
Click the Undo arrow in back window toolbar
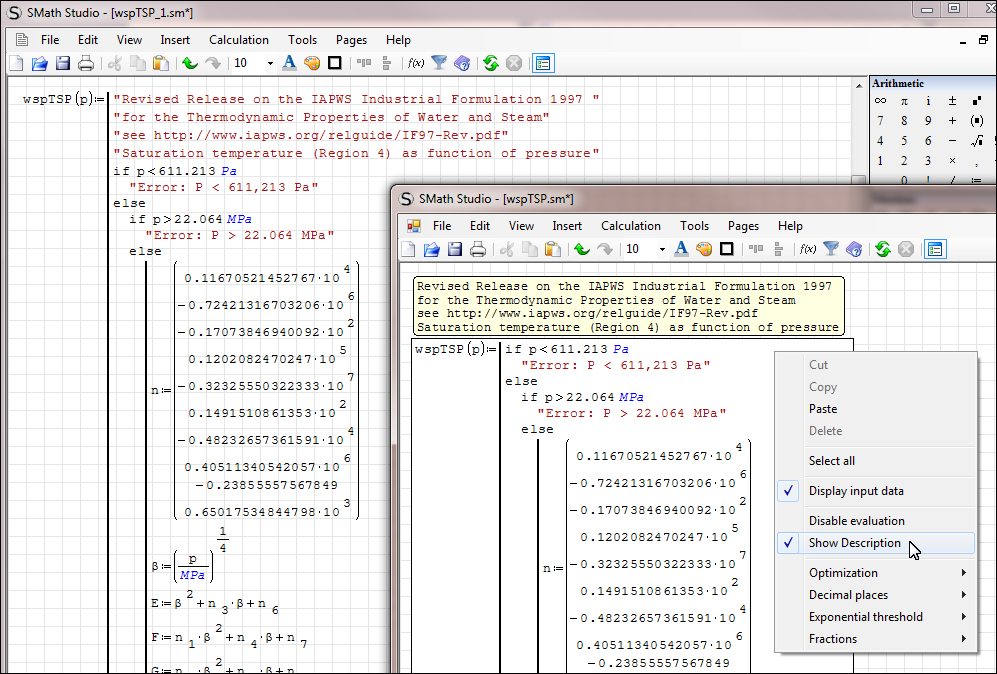(x=190, y=63)
